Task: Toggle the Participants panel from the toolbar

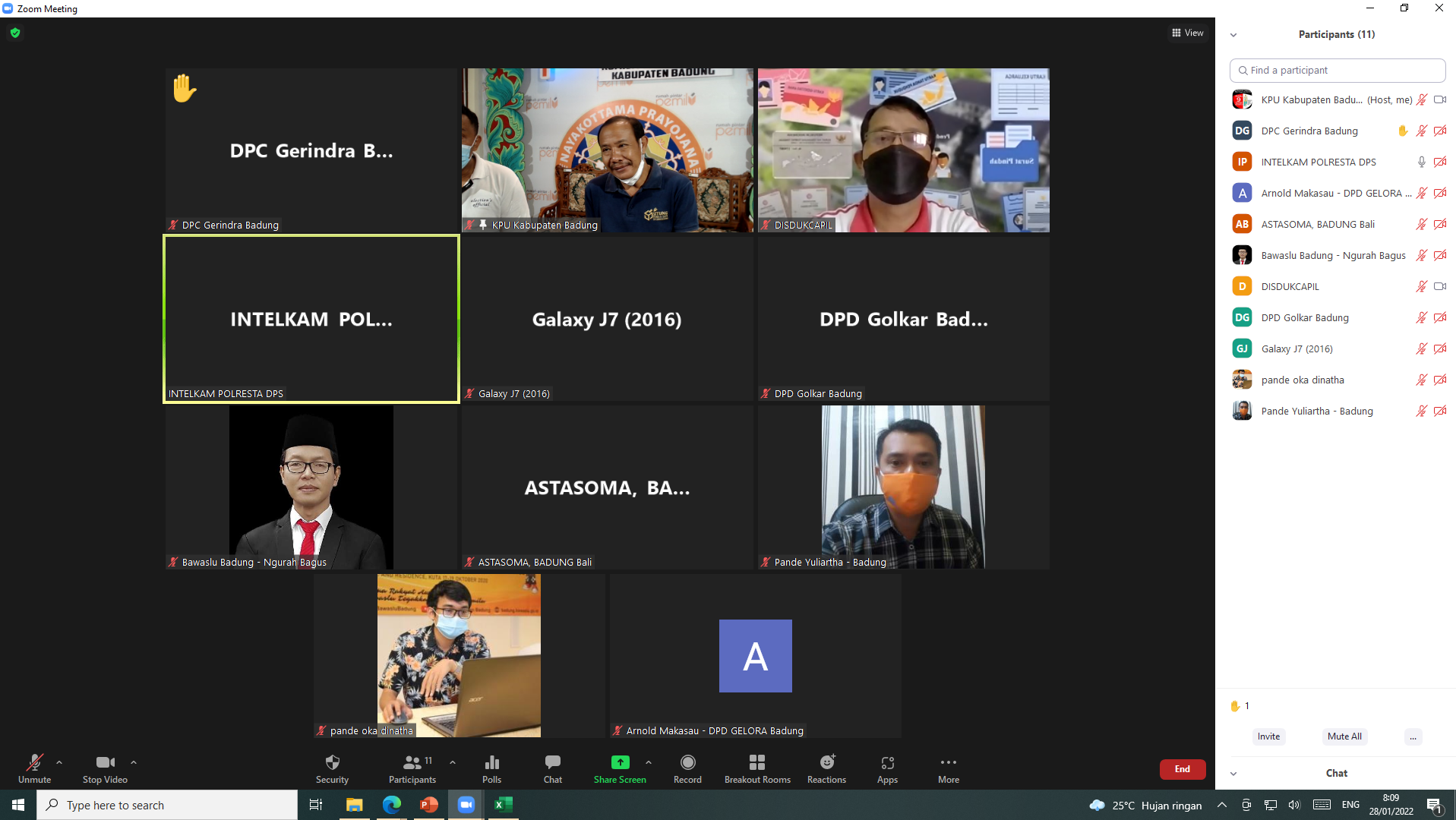Action: coord(412,768)
